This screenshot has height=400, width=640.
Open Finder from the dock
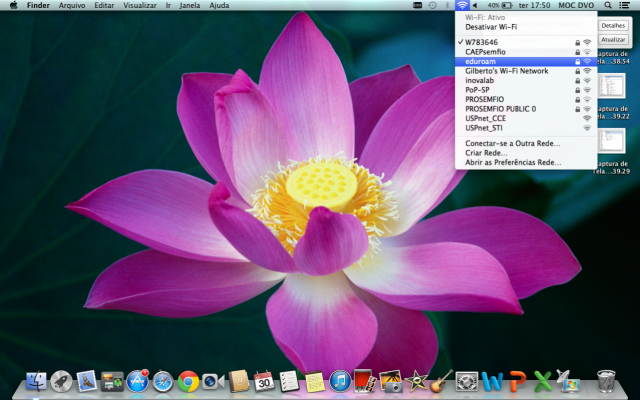tap(37, 381)
